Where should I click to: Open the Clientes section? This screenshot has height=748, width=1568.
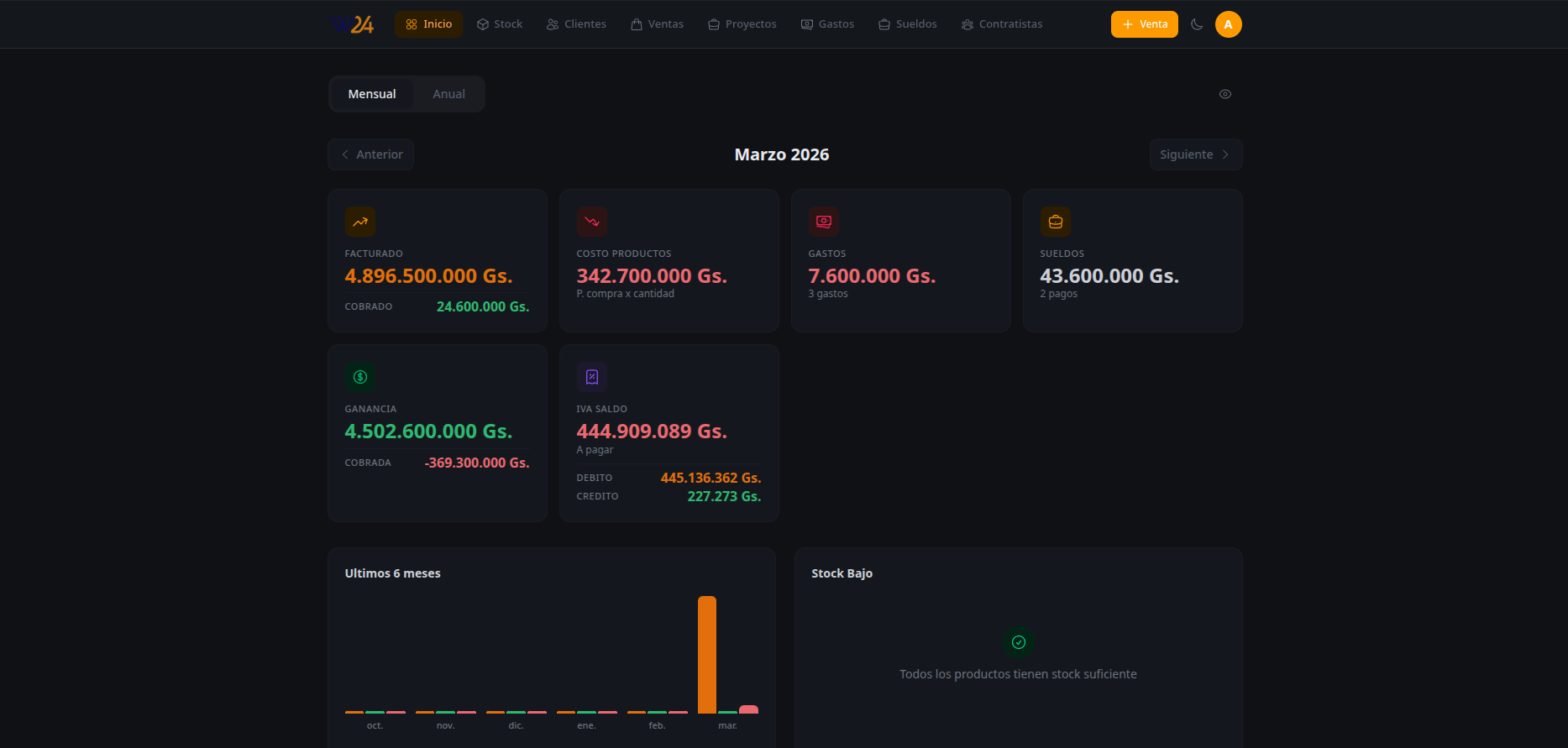[x=576, y=24]
